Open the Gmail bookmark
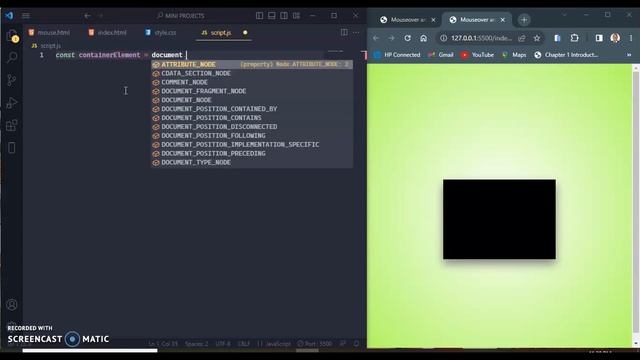 pos(440,55)
